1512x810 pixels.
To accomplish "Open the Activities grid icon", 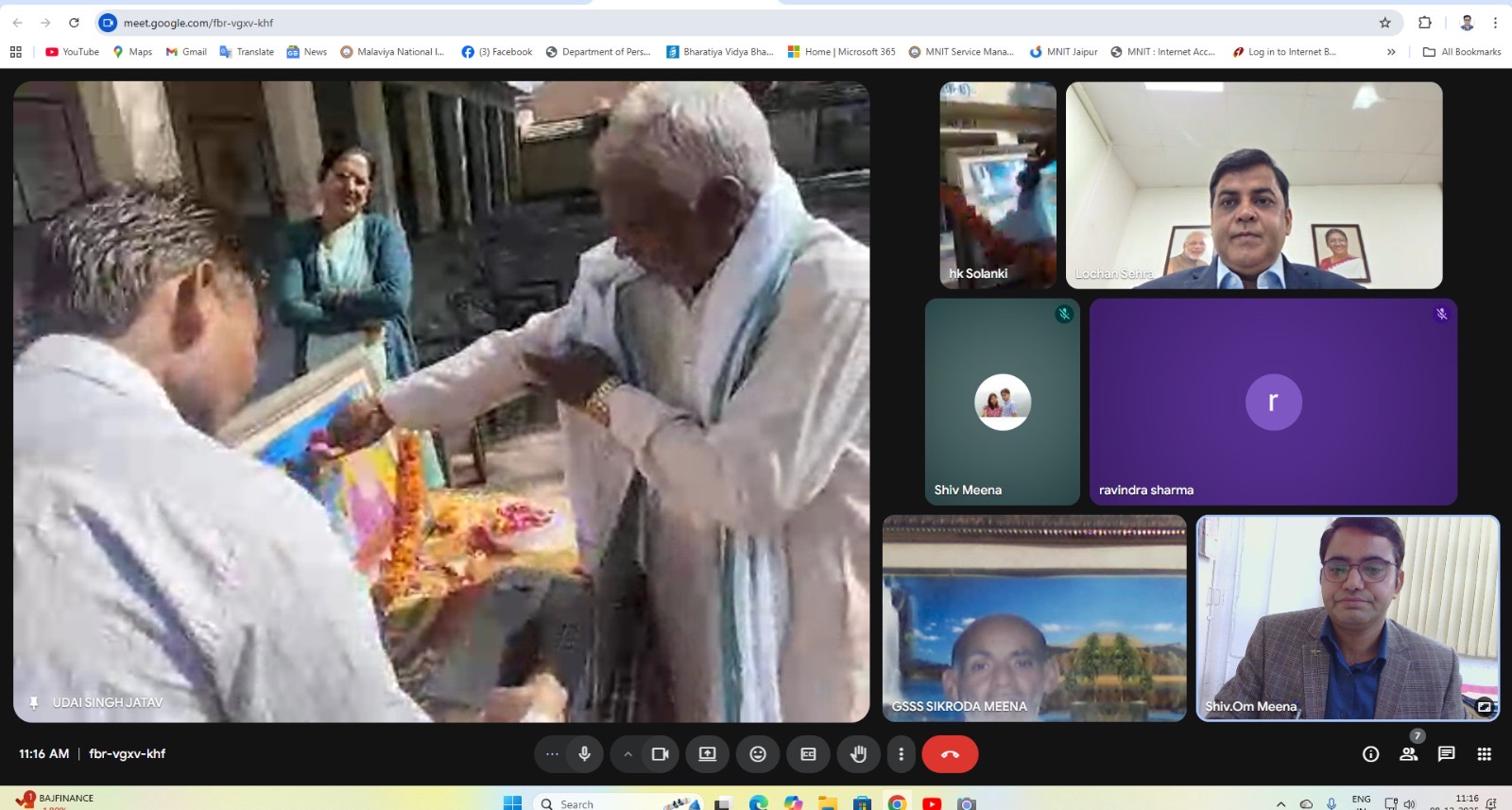I will coord(1484,754).
